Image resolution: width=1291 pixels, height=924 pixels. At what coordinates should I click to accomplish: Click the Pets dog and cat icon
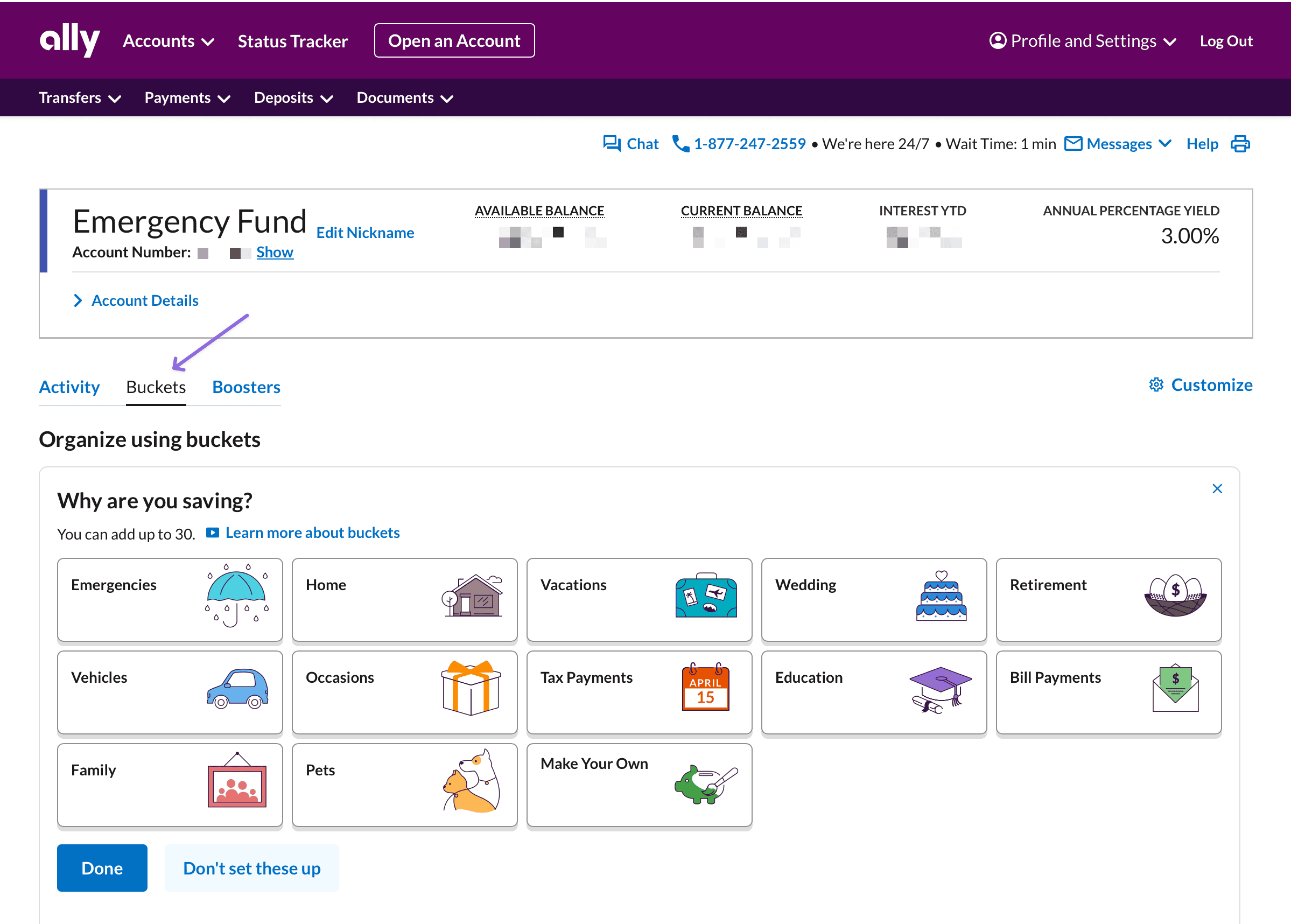point(472,781)
